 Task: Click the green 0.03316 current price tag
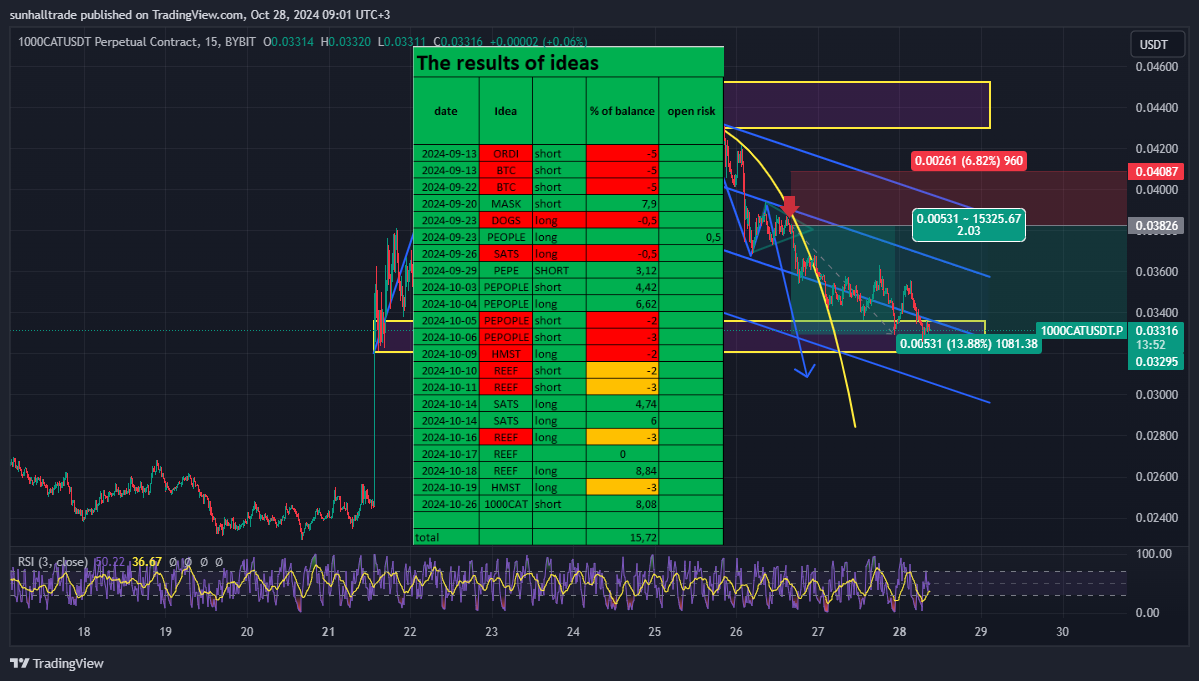click(x=1155, y=330)
